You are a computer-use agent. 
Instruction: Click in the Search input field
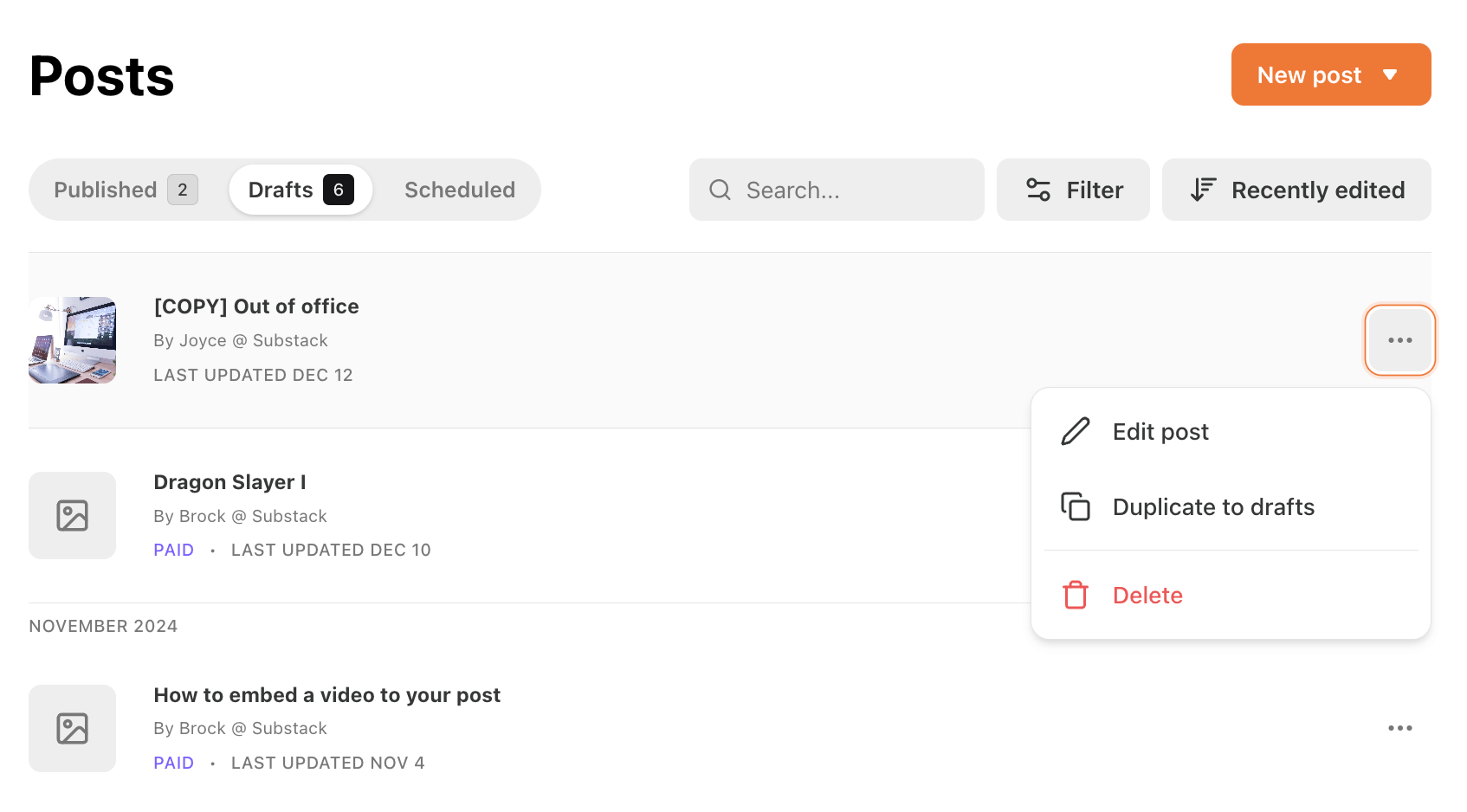click(837, 190)
